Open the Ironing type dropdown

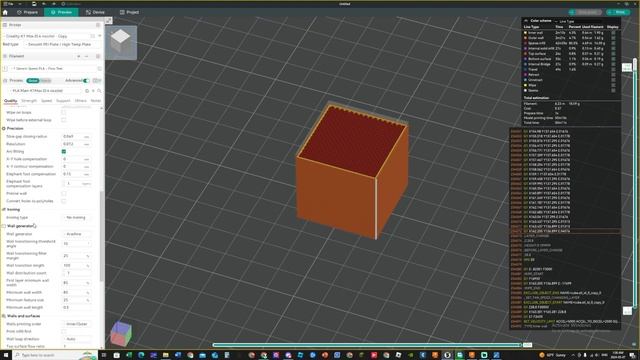[x=77, y=218]
